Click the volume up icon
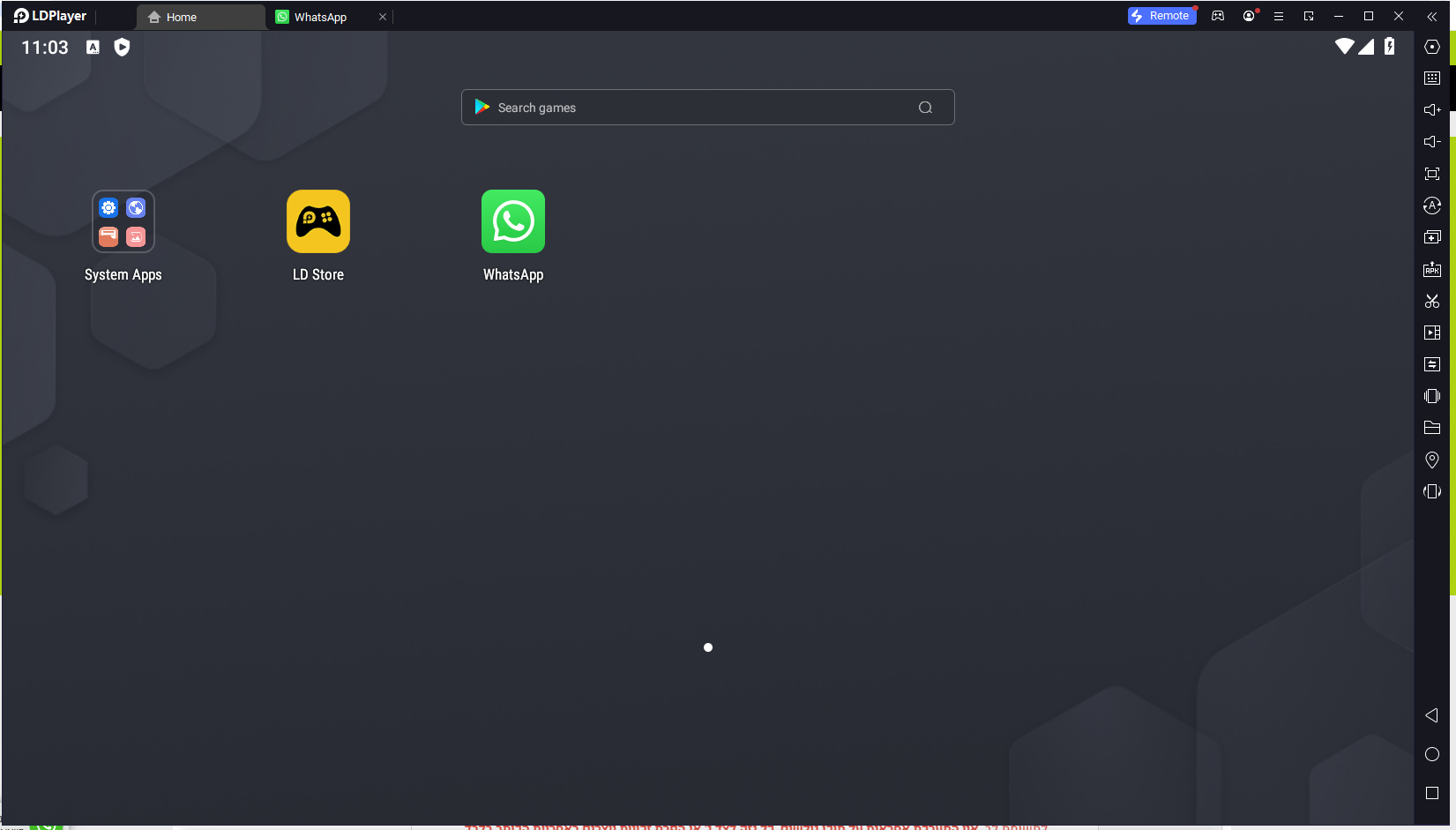 [x=1432, y=110]
